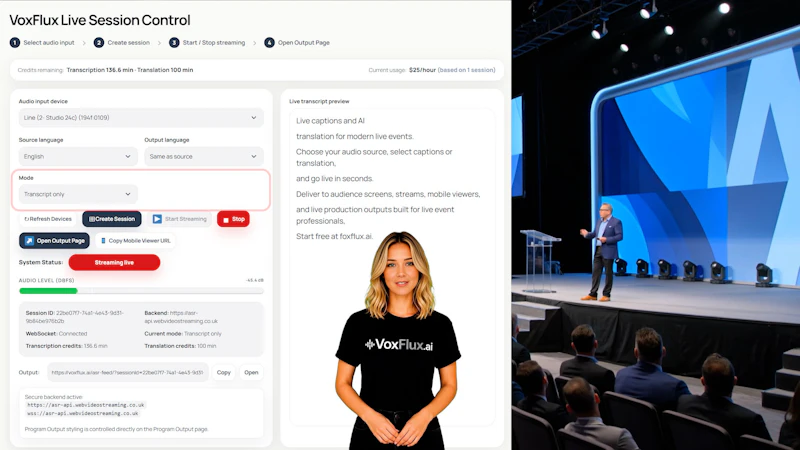Image resolution: width=800 pixels, height=450 pixels.
Task: Open the Mode Transcript only dropdown
Action: pyautogui.click(x=78, y=194)
